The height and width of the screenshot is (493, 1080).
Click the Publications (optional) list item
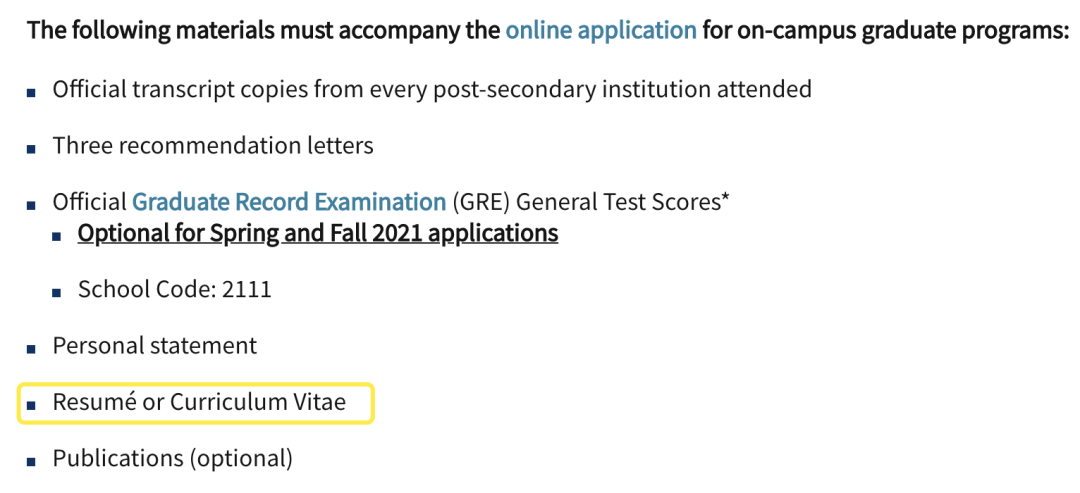click(172, 459)
